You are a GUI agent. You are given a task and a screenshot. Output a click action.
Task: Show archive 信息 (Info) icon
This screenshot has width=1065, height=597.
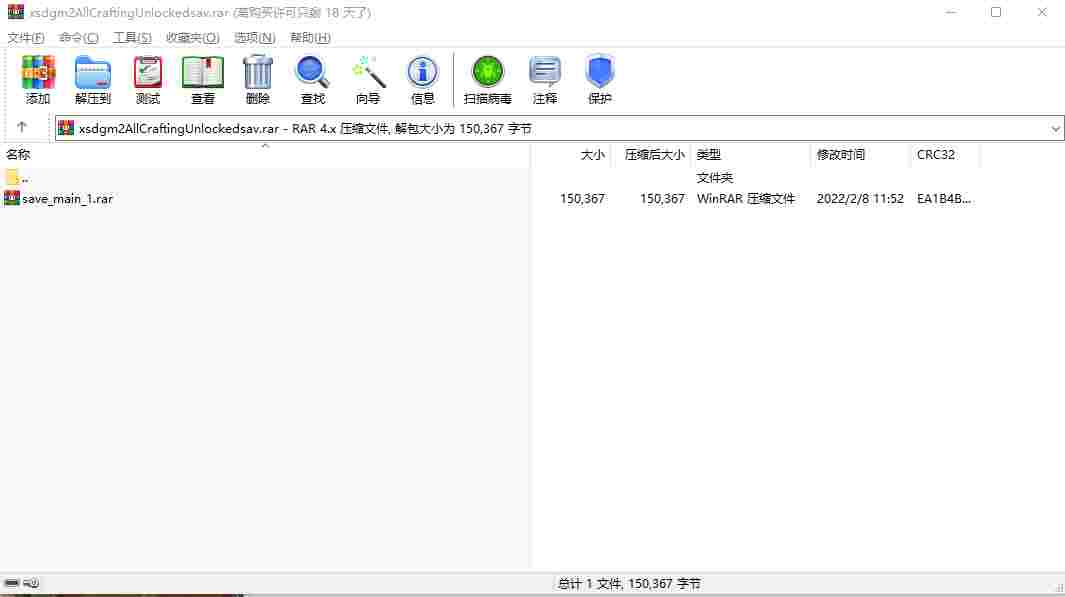(x=422, y=79)
